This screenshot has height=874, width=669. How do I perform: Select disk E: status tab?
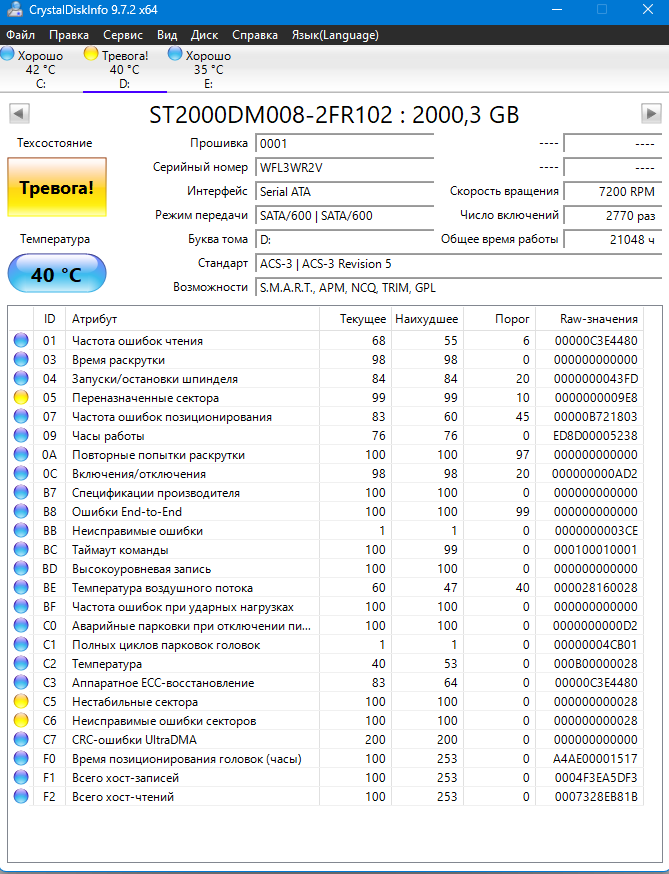pos(208,69)
